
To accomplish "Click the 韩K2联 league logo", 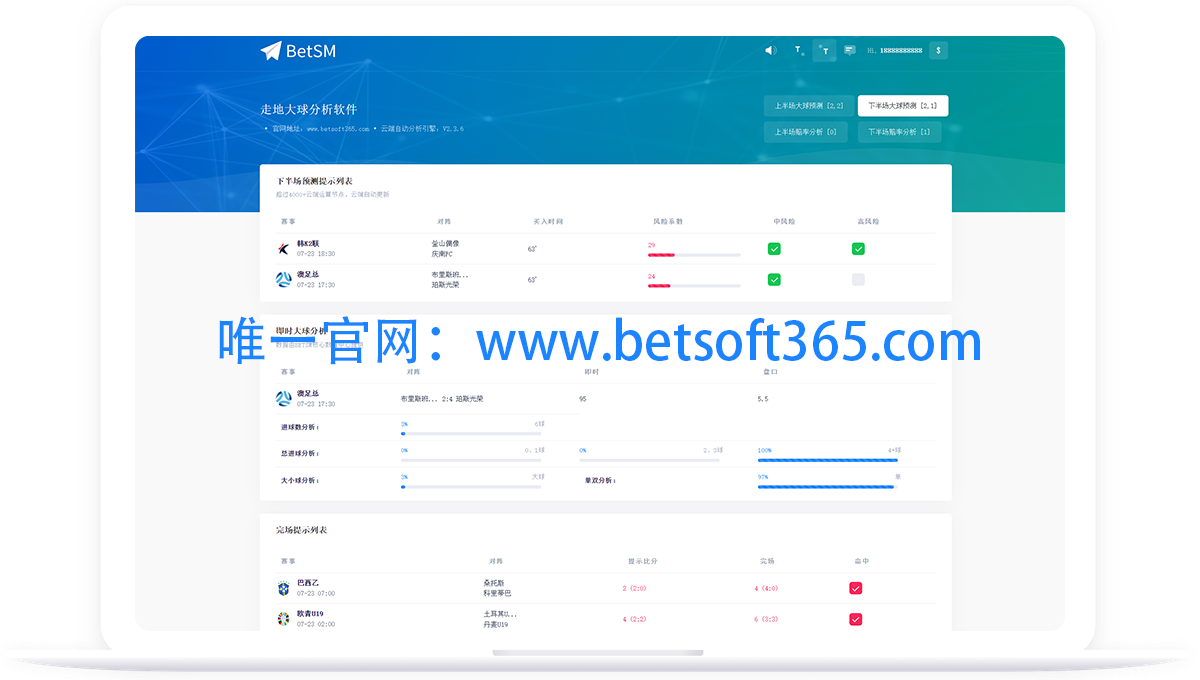I will [284, 248].
